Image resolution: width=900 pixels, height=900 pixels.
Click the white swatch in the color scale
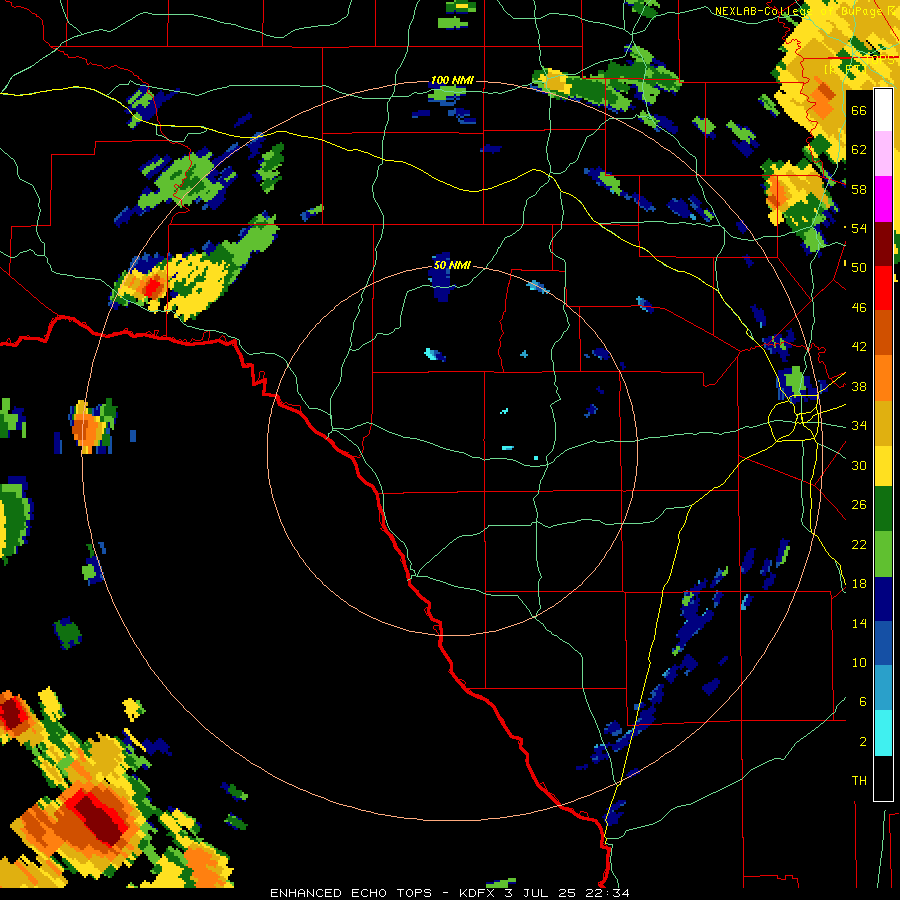point(883,110)
